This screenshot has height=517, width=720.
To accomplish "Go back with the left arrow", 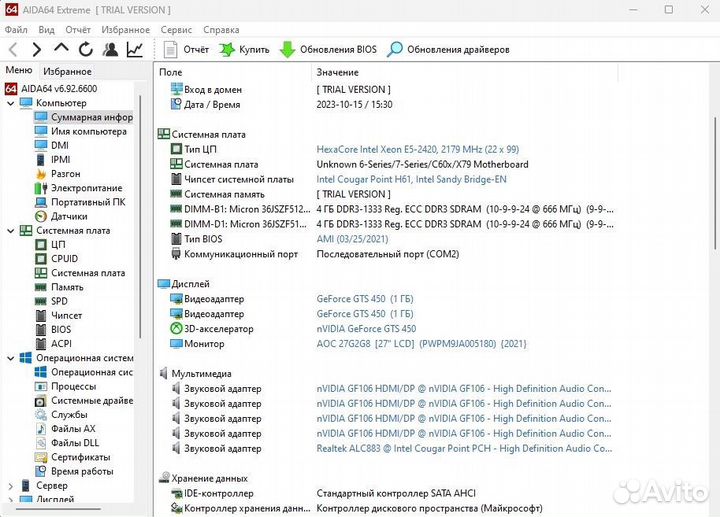I will click(13, 49).
